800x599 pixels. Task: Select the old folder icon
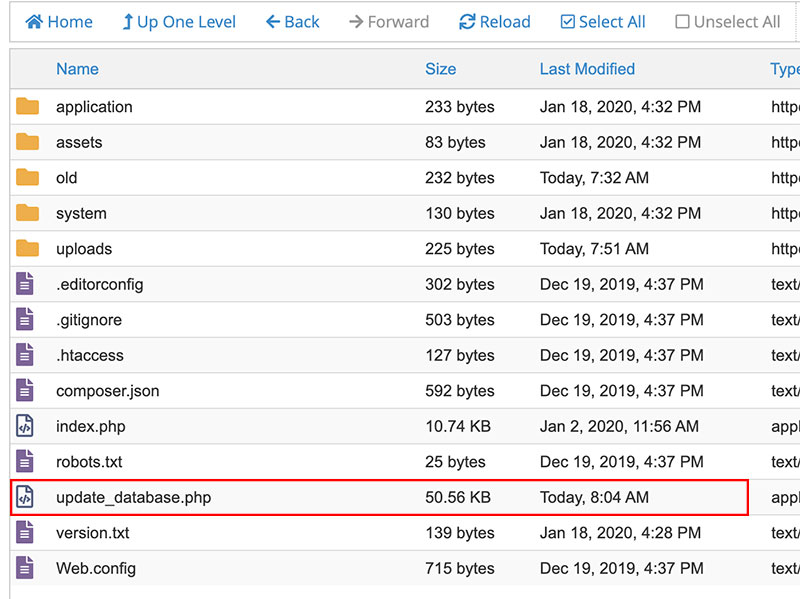27,178
